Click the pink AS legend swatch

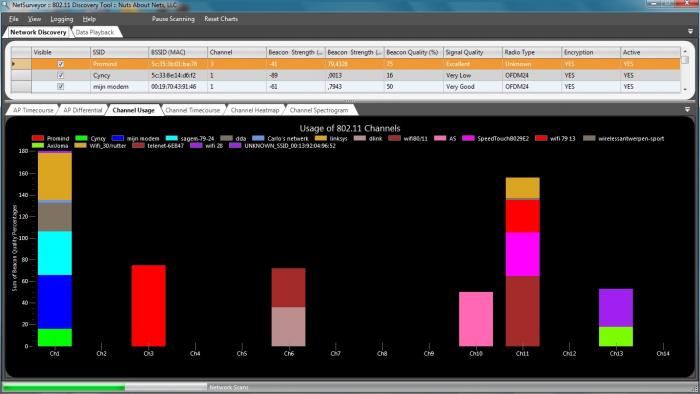(x=440, y=138)
